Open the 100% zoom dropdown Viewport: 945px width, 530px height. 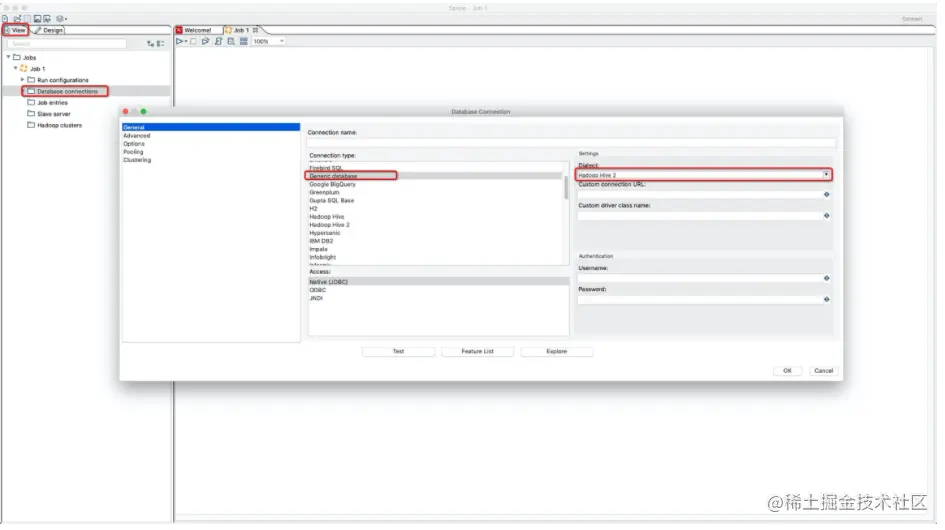point(269,41)
